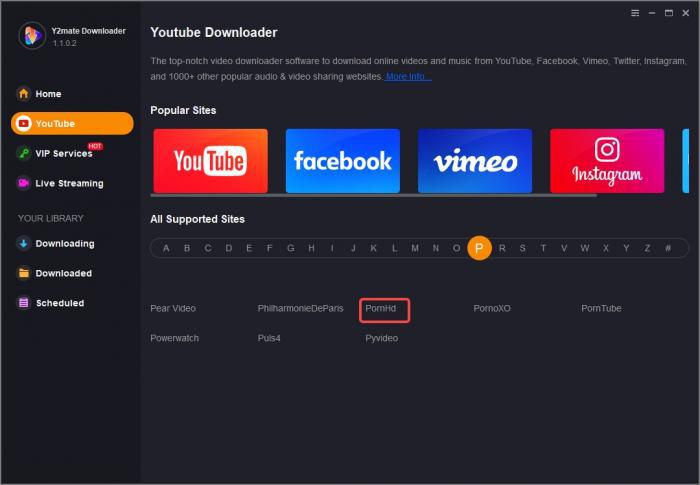Filter supported sites by the # symbol
This screenshot has height=485, width=700.
(x=668, y=248)
